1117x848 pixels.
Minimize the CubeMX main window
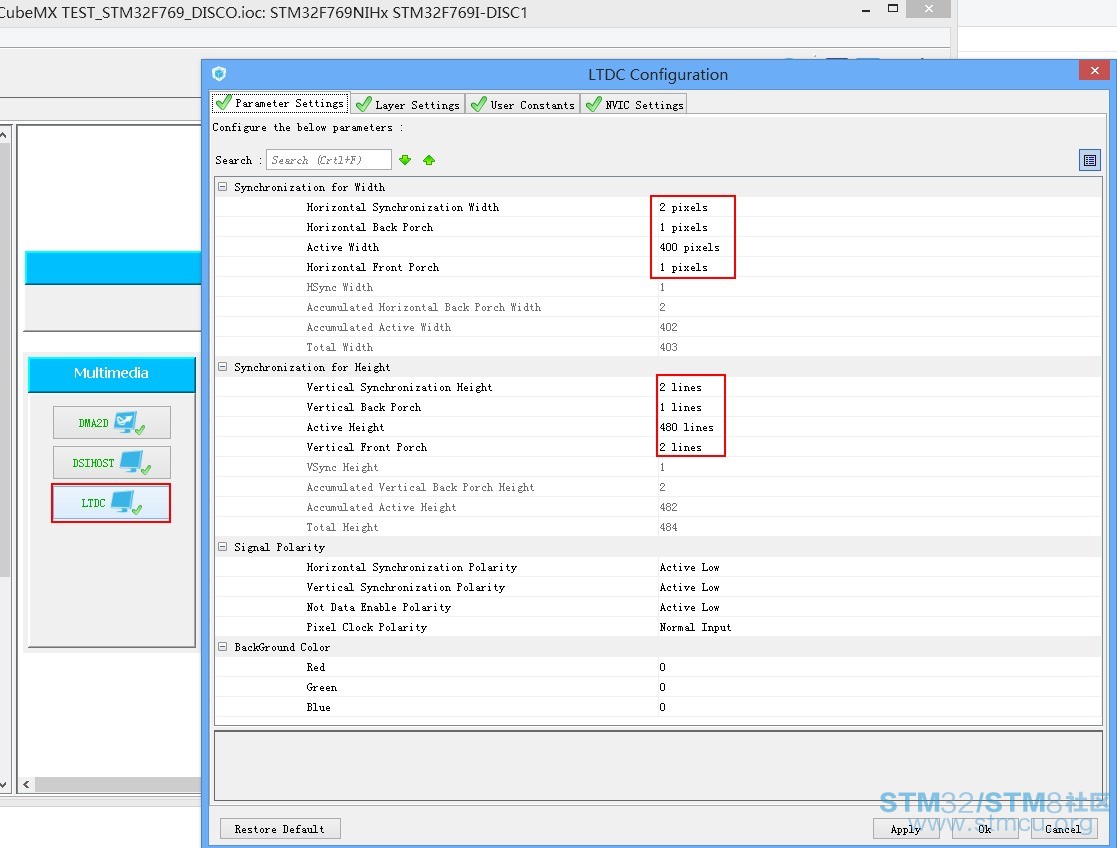point(866,10)
